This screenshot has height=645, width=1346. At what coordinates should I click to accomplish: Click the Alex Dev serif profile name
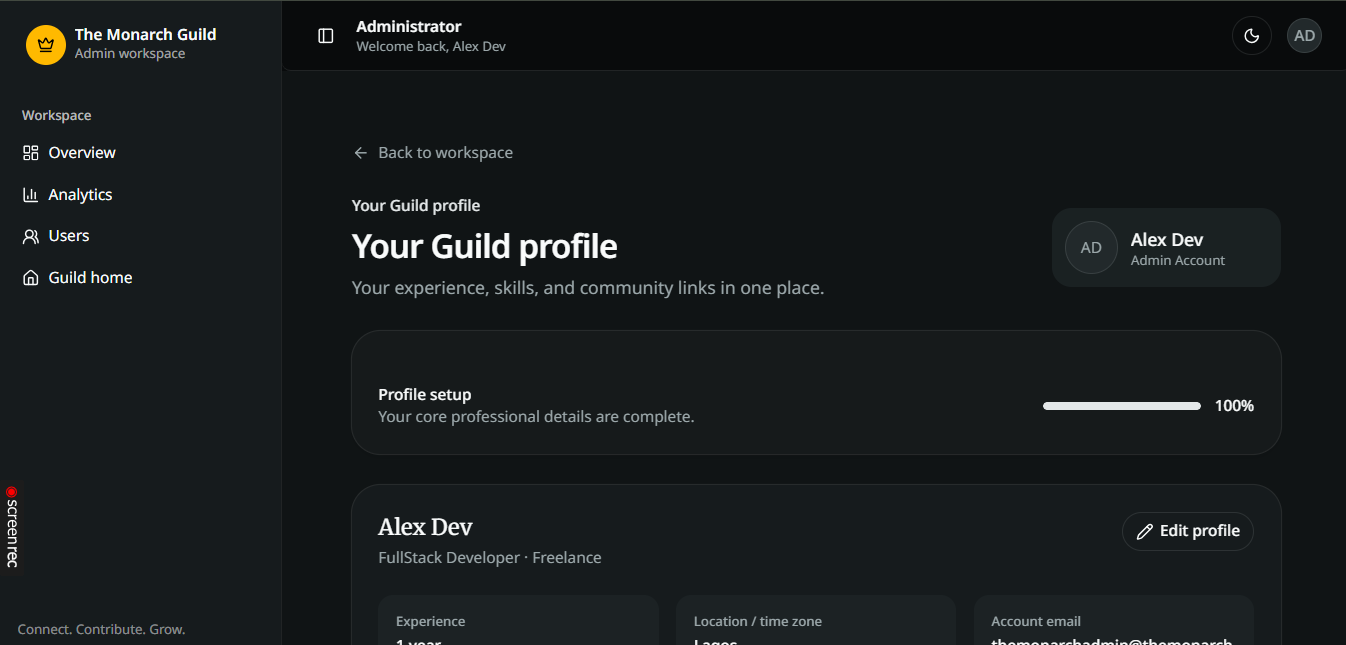425,527
